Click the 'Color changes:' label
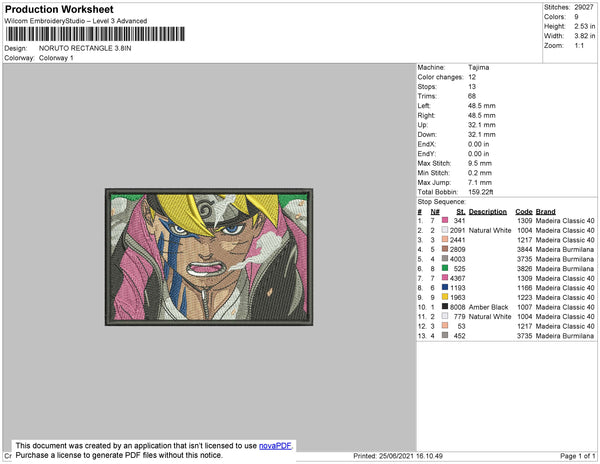Screen dimensions: 600x464 pos(440,77)
